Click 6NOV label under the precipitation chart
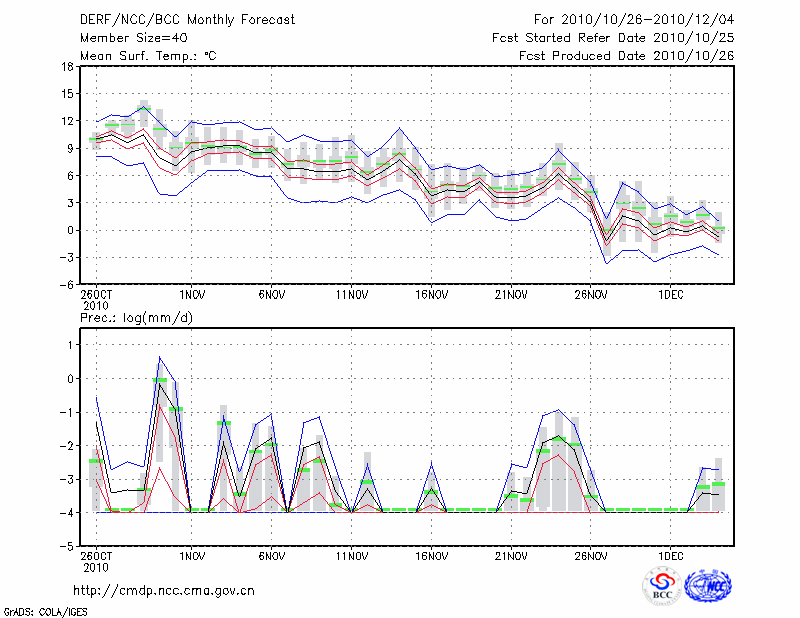This screenshot has width=800, height=618. (271, 556)
